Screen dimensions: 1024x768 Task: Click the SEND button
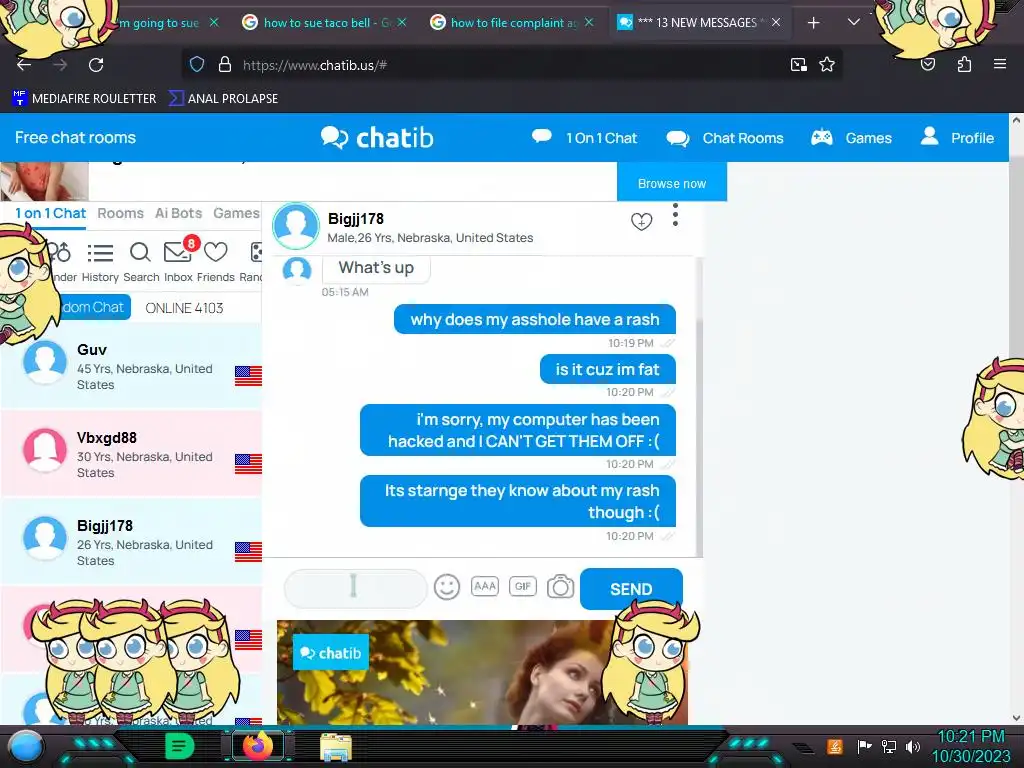[631, 589]
